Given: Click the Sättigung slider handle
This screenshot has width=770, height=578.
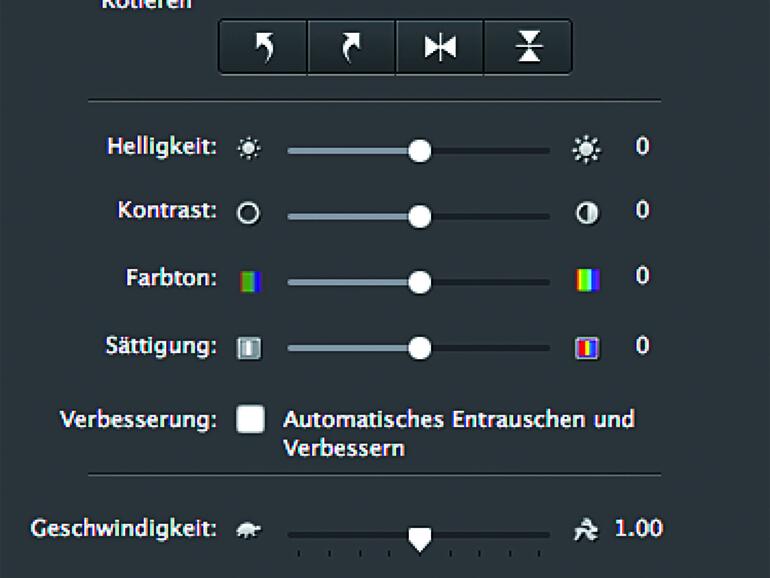Looking at the screenshot, I should pyautogui.click(x=420, y=348).
